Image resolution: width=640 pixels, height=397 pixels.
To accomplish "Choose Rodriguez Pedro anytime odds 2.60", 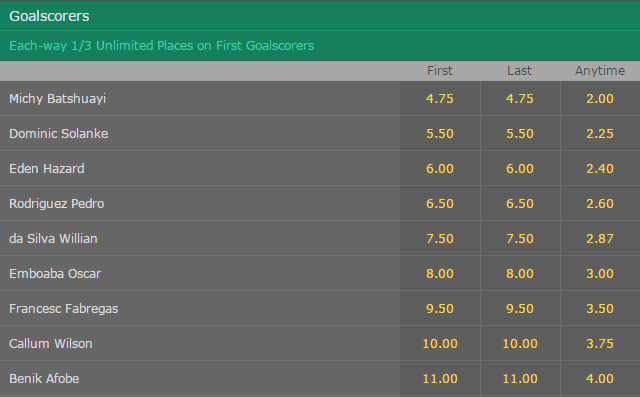I will [x=600, y=204].
